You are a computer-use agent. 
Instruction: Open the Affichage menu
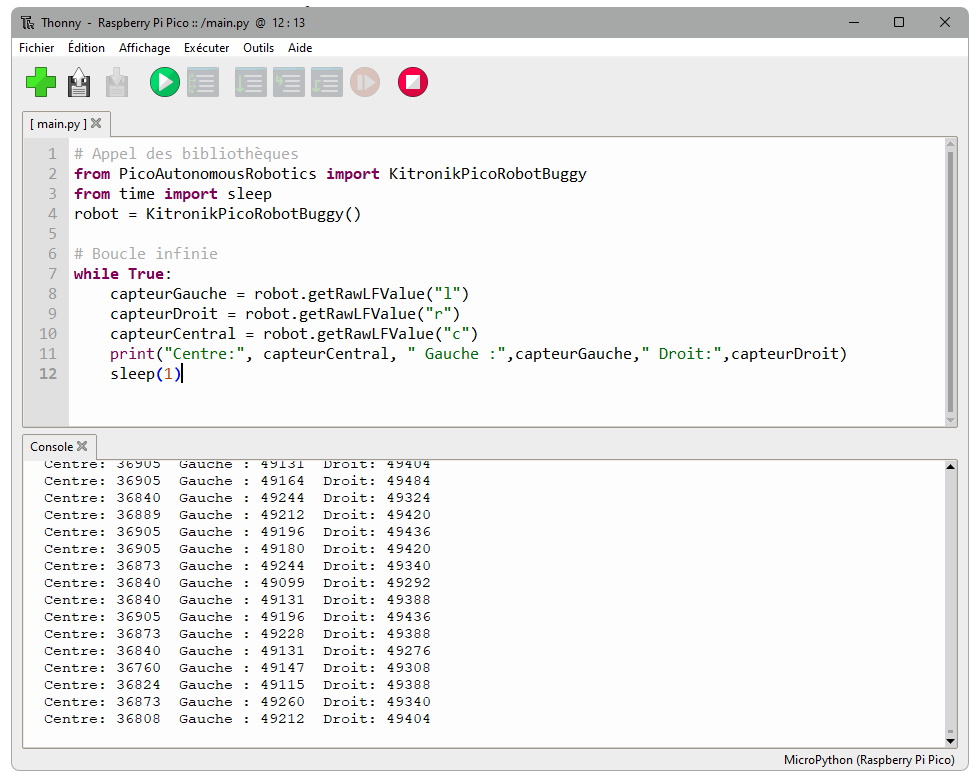click(x=144, y=48)
